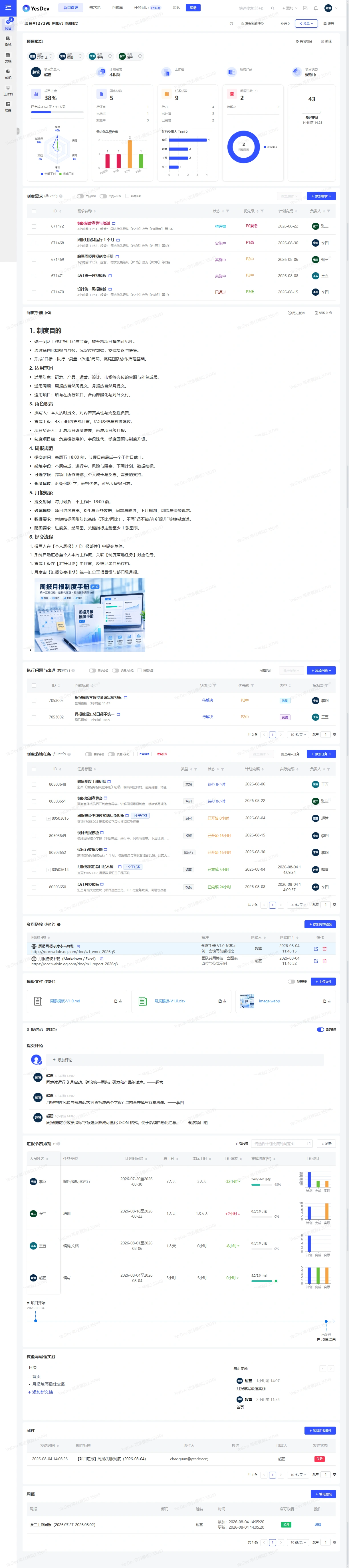Viewport: 349px width, 1568px height.
Task: Toggle the first switch in 执行问题与改进 header
Action: pyautogui.click(x=92, y=670)
